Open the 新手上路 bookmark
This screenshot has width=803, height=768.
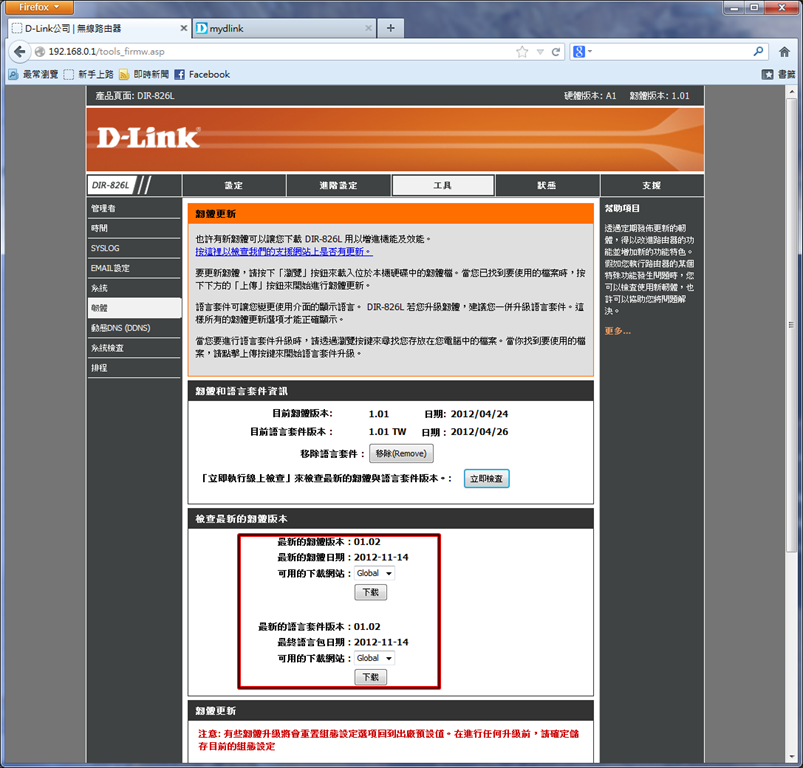click(89, 74)
